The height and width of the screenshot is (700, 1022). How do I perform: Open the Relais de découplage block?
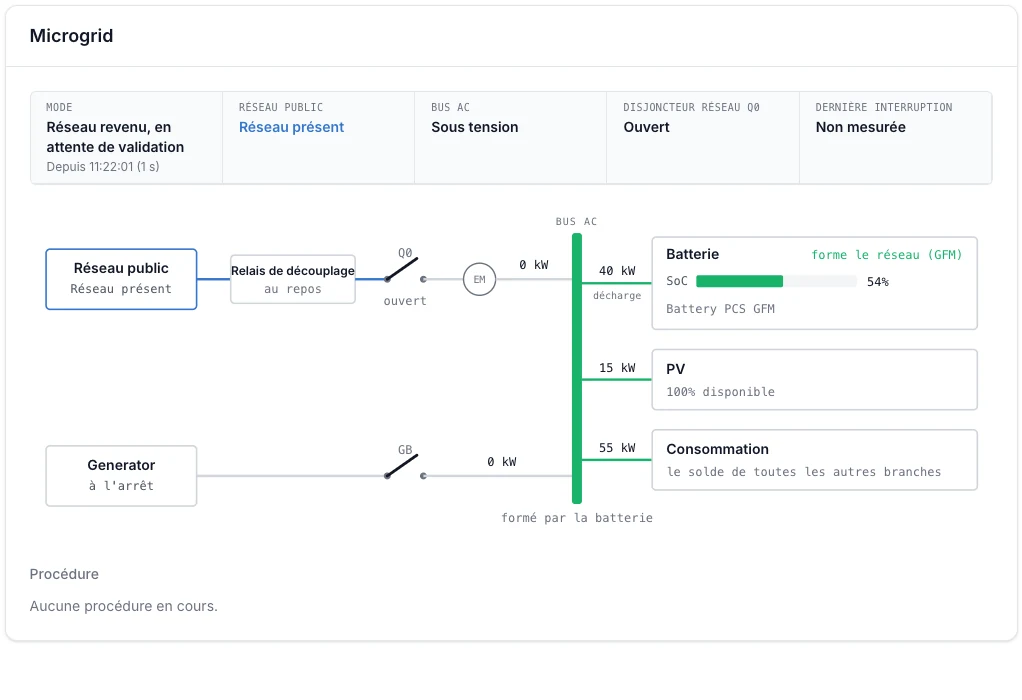tap(293, 279)
